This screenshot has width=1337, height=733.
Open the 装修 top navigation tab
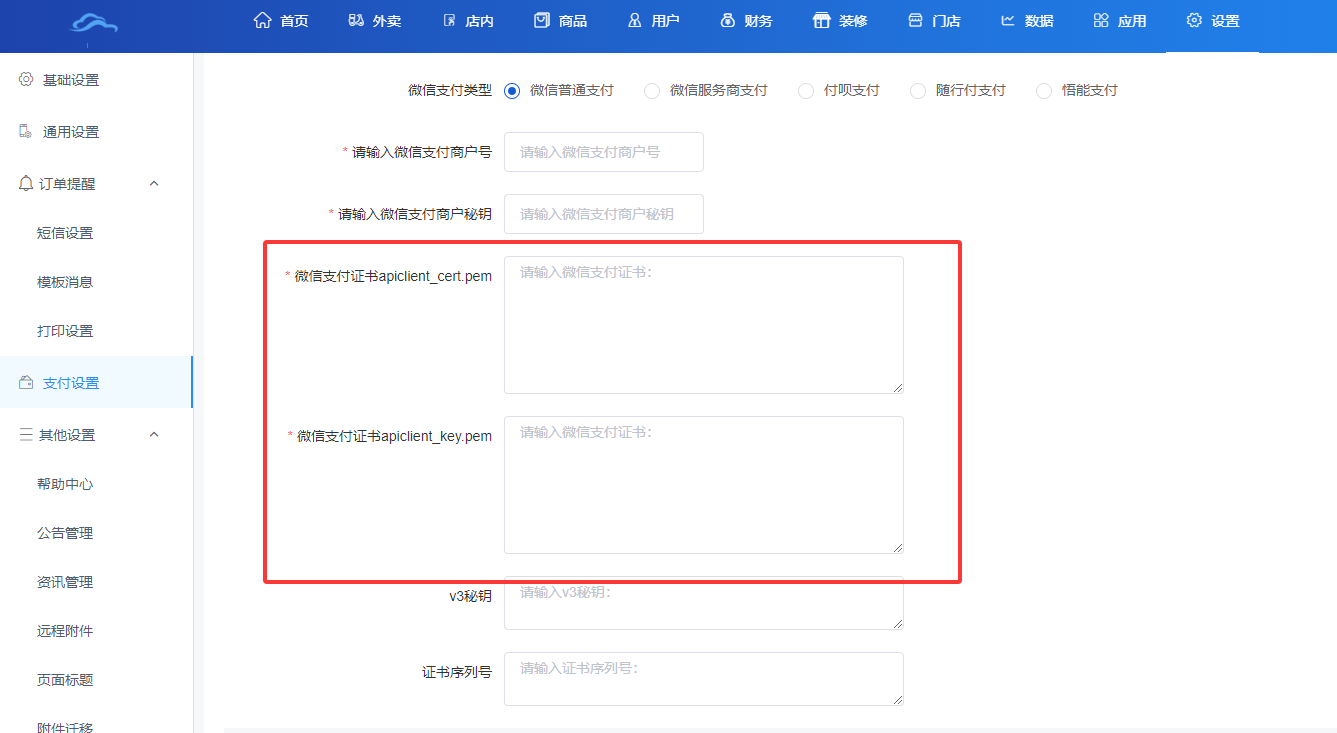[x=840, y=21]
